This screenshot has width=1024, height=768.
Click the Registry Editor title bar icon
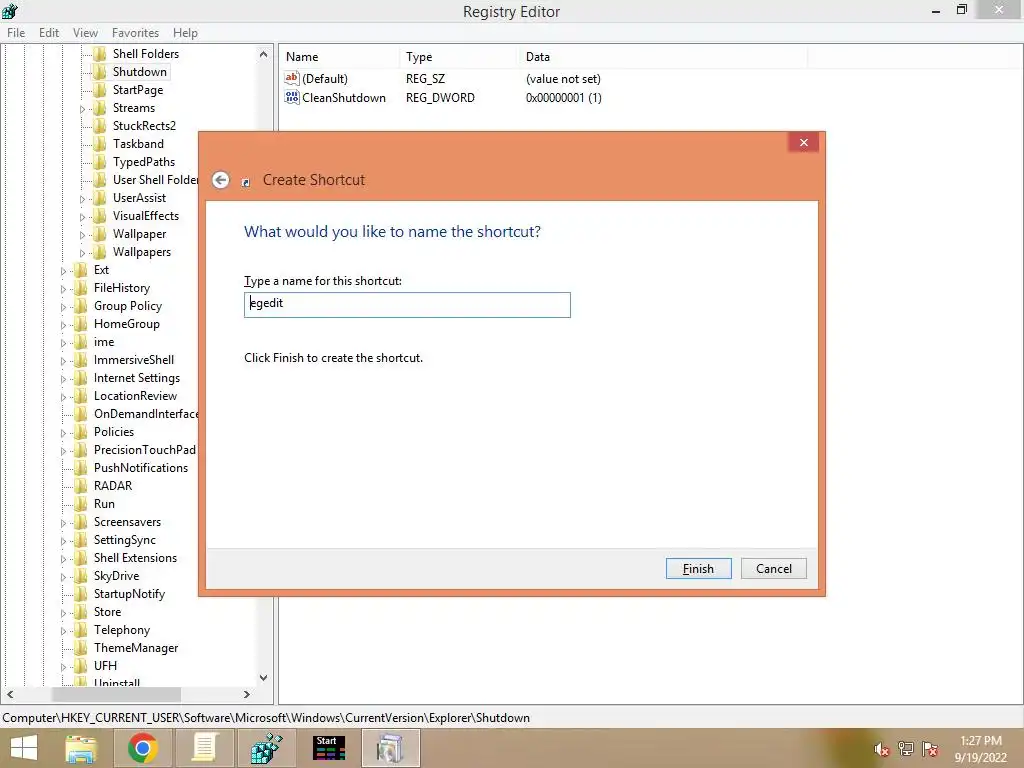pos(10,11)
